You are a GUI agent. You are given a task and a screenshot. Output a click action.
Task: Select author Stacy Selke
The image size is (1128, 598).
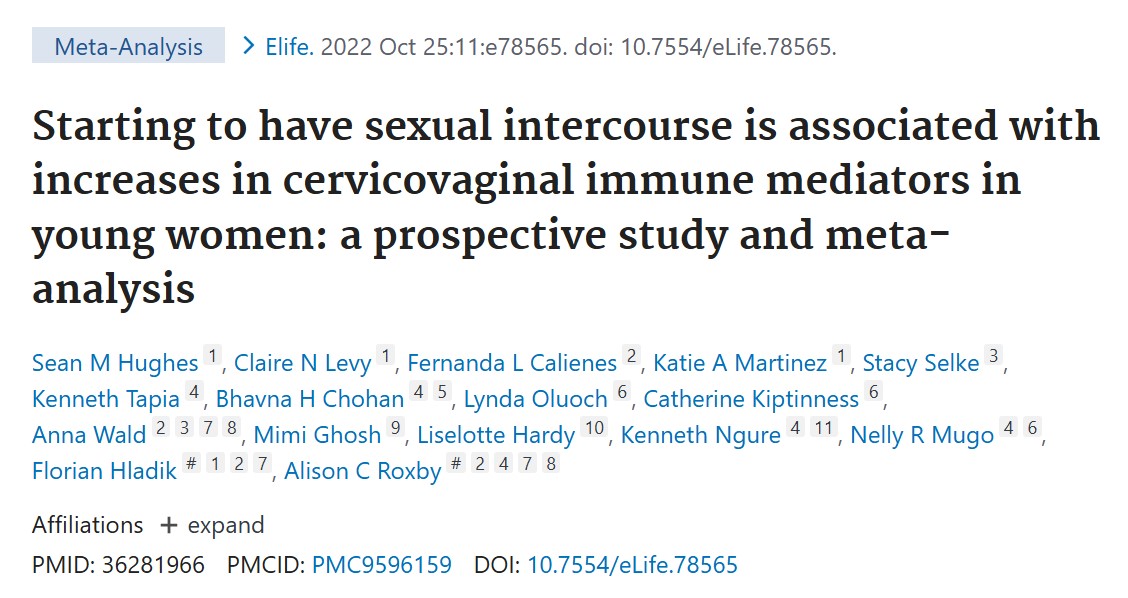click(x=921, y=363)
